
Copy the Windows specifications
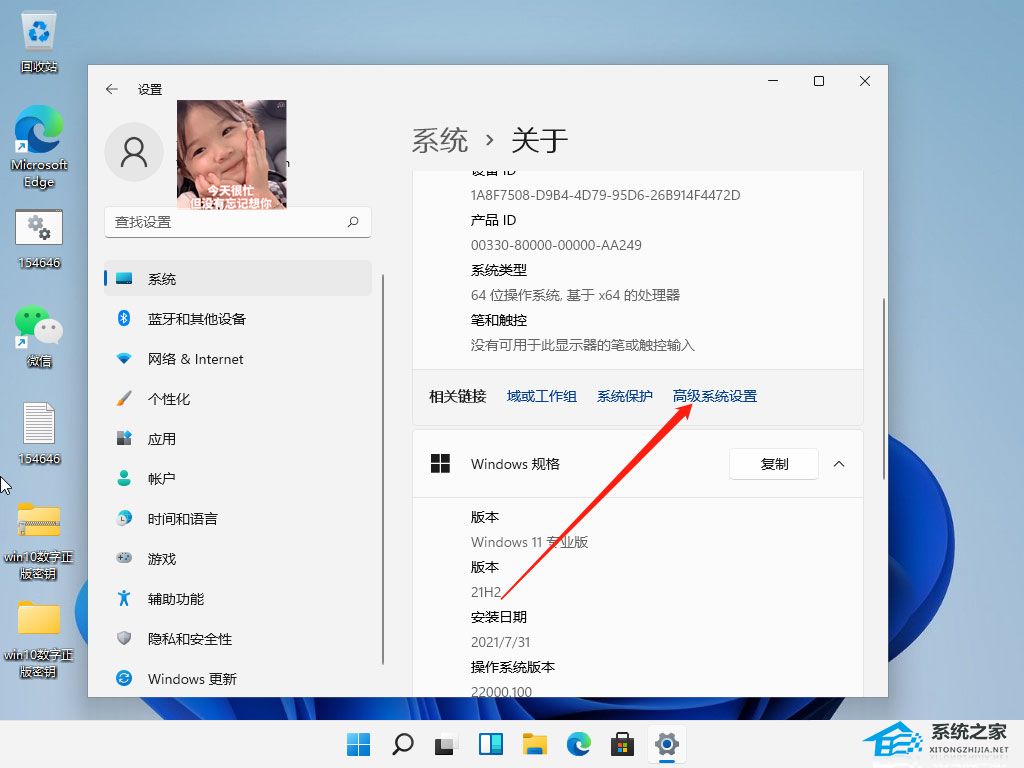(x=774, y=464)
